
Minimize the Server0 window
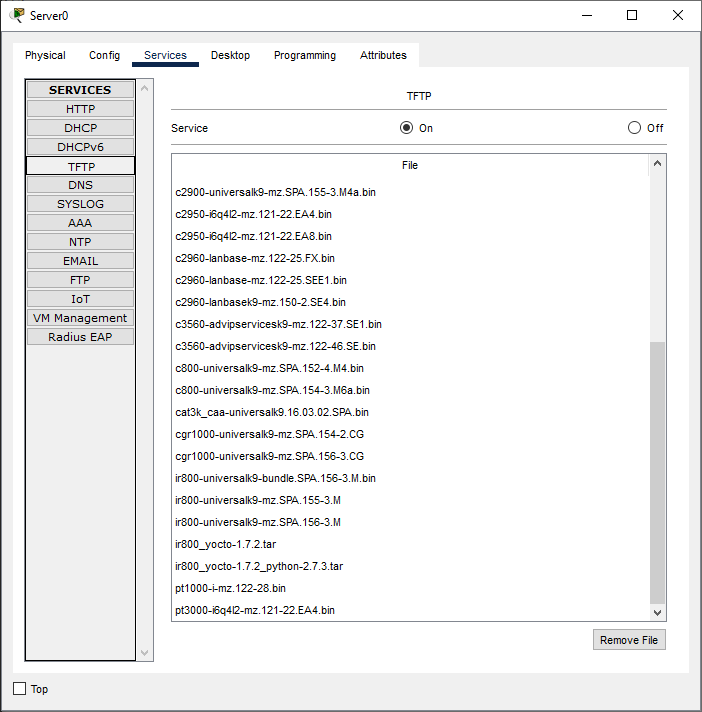587,15
